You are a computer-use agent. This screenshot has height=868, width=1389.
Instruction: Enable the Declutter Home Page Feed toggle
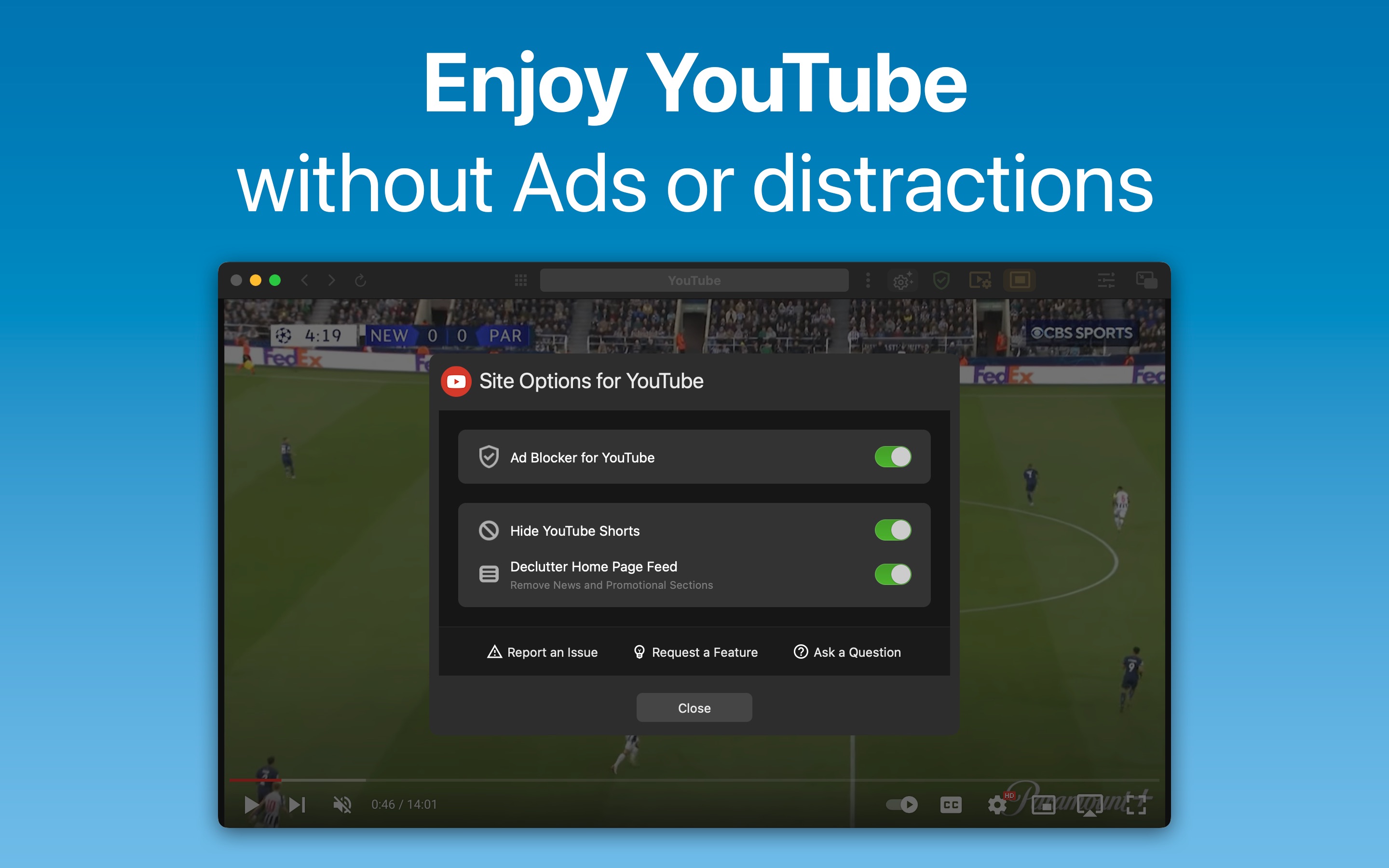coord(893,574)
